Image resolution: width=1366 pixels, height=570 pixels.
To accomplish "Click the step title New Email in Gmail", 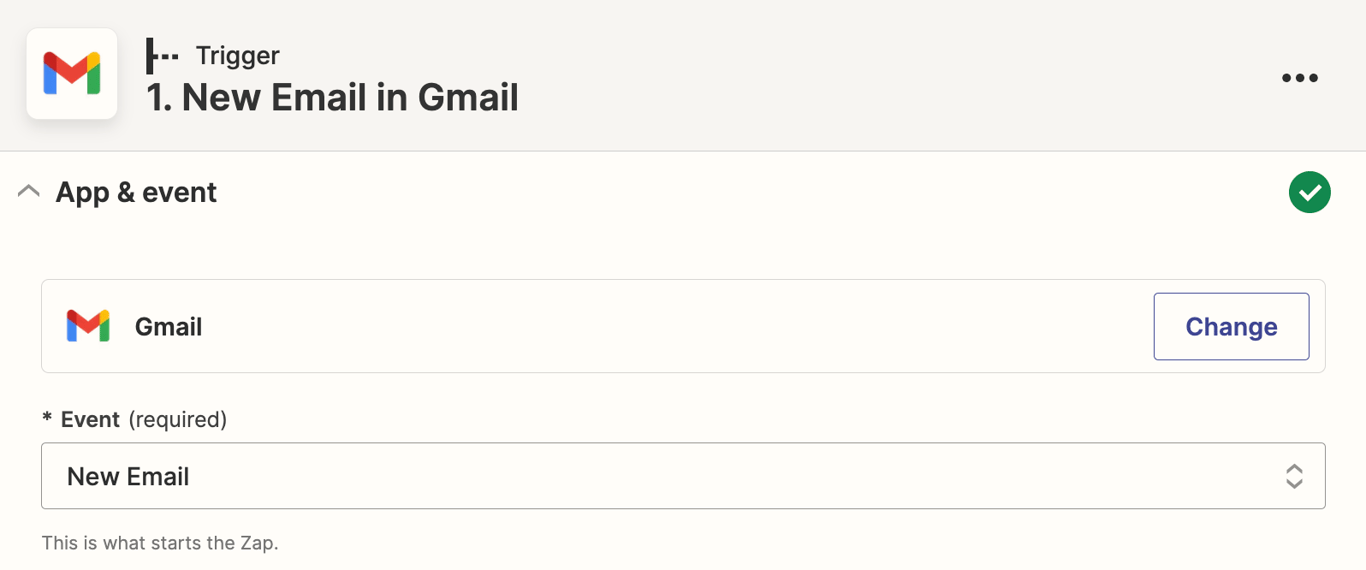I will tap(332, 98).
